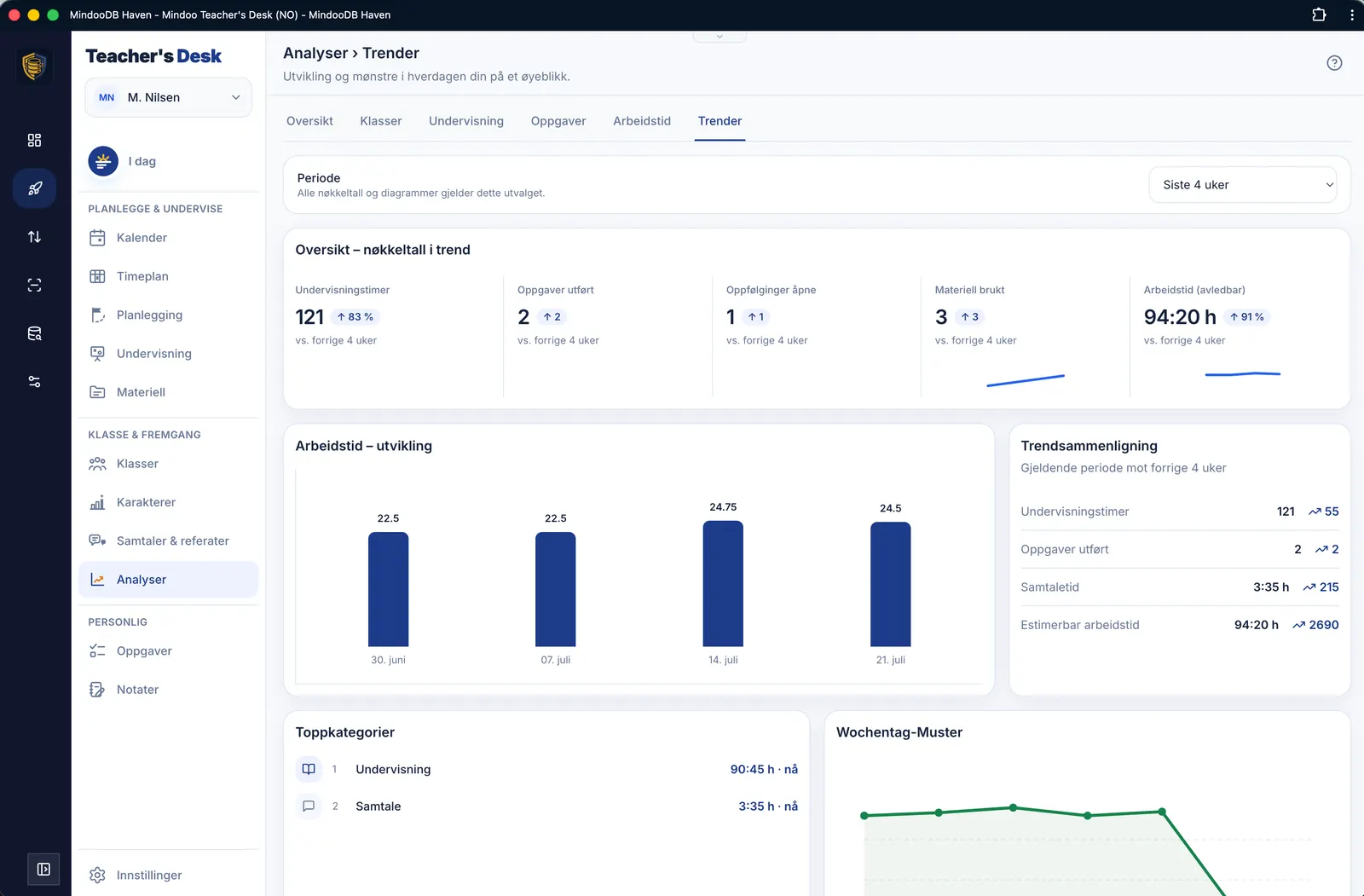Click the help question mark icon
This screenshot has width=1364, height=896.
coord(1334,63)
